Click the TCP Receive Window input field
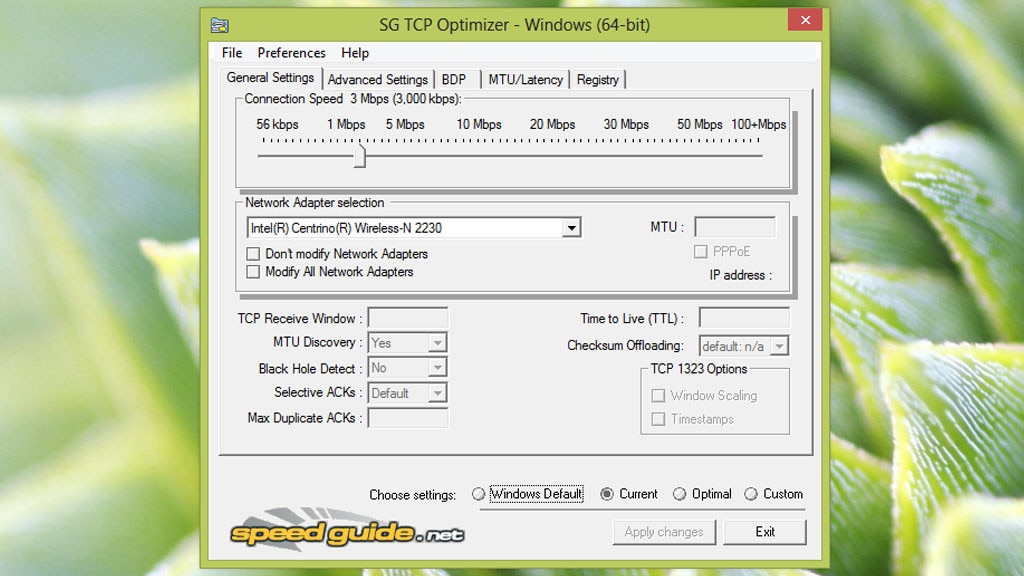Viewport: 1024px width, 576px height. click(407, 318)
